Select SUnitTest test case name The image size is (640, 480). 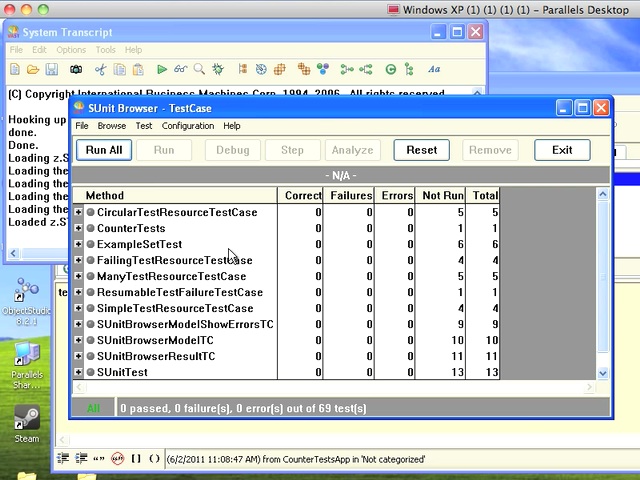pos(122,372)
